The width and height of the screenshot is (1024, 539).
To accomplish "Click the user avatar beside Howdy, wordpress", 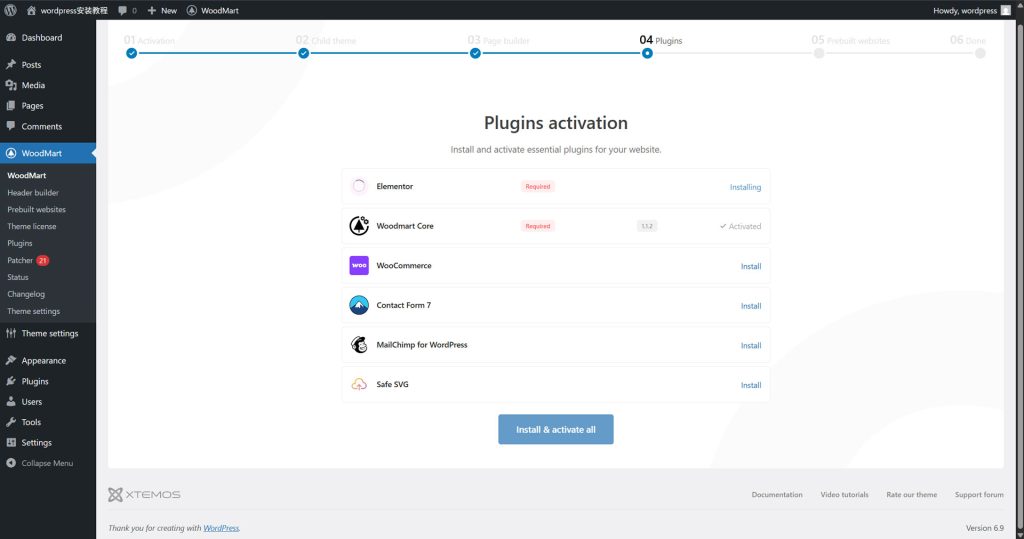I will point(1005,10).
